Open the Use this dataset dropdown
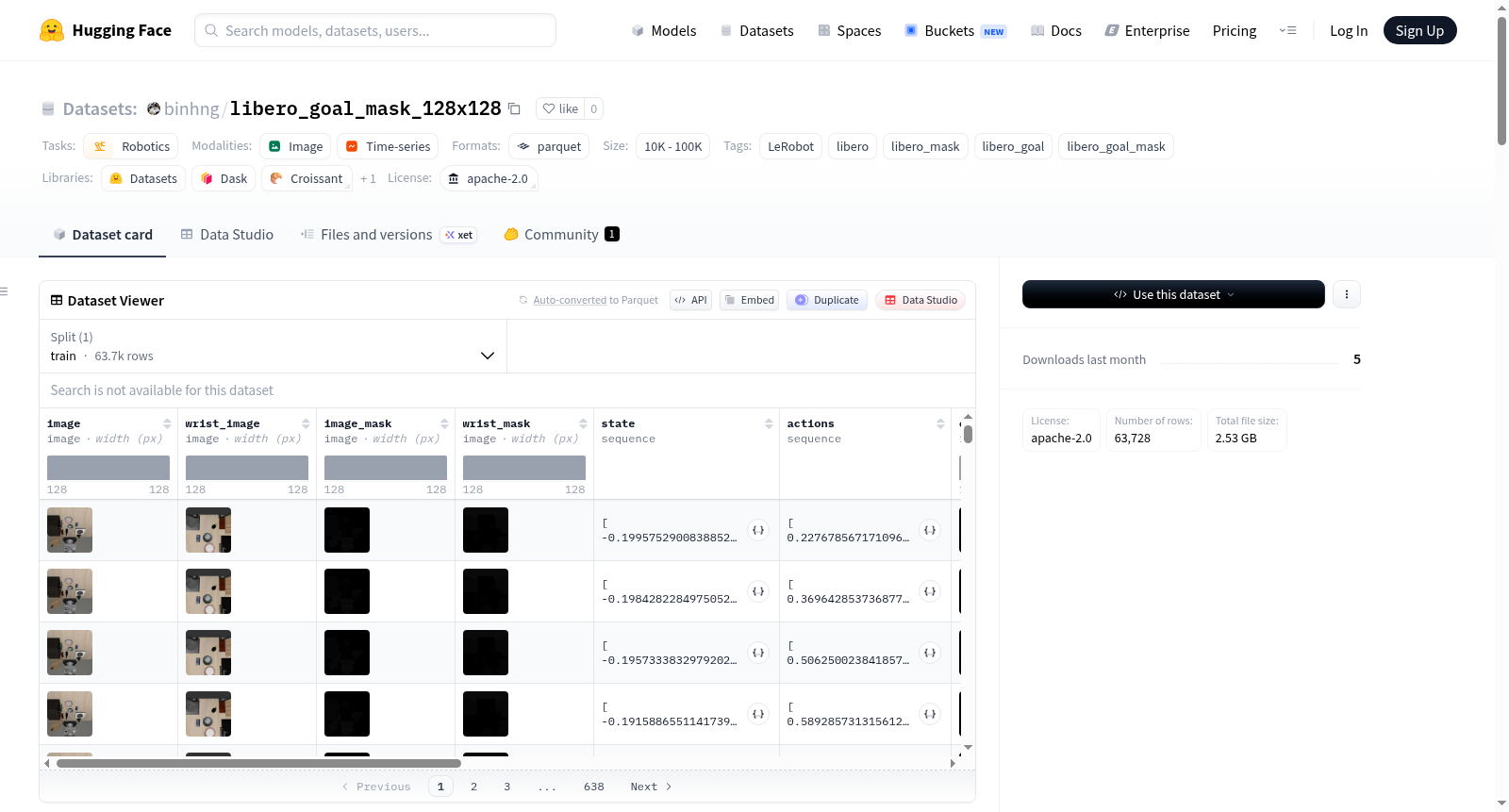The image size is (1509, 812). (1173, 294)
